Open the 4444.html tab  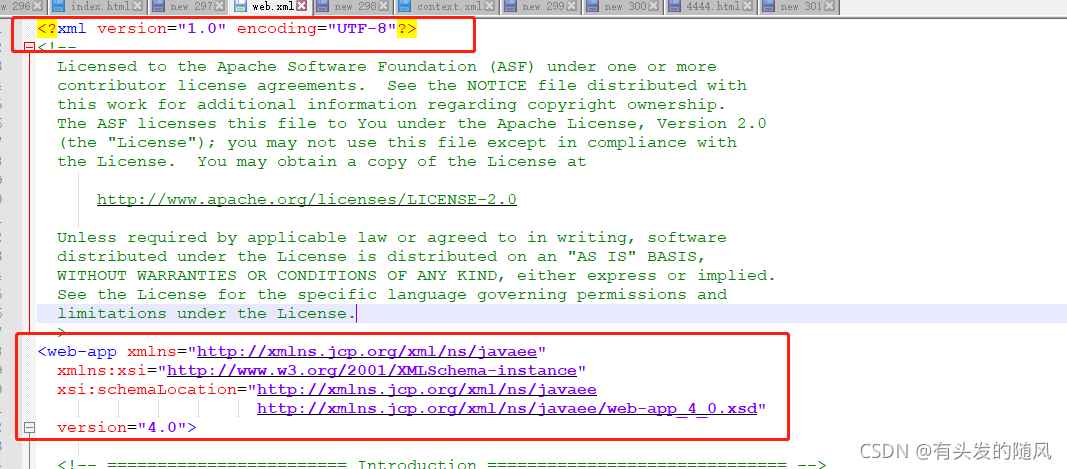coord(712,7)
